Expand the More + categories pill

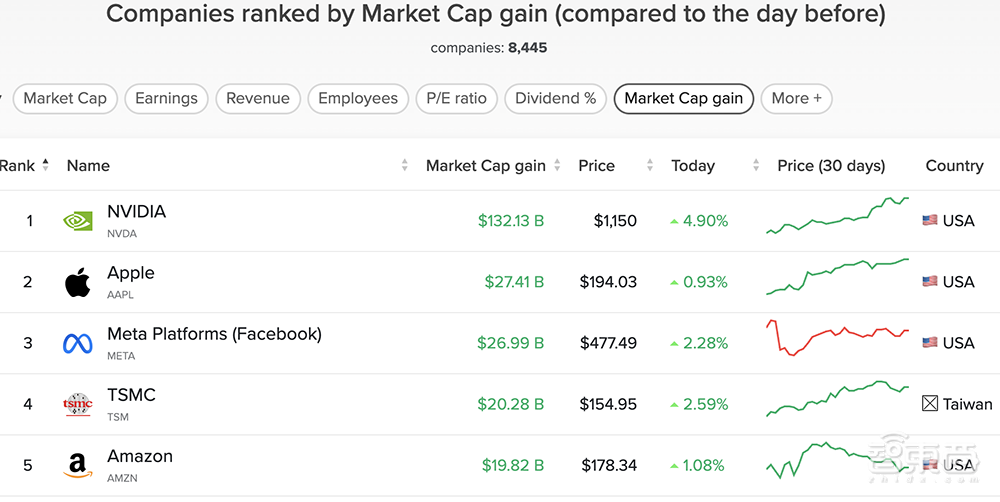(796, 98)
